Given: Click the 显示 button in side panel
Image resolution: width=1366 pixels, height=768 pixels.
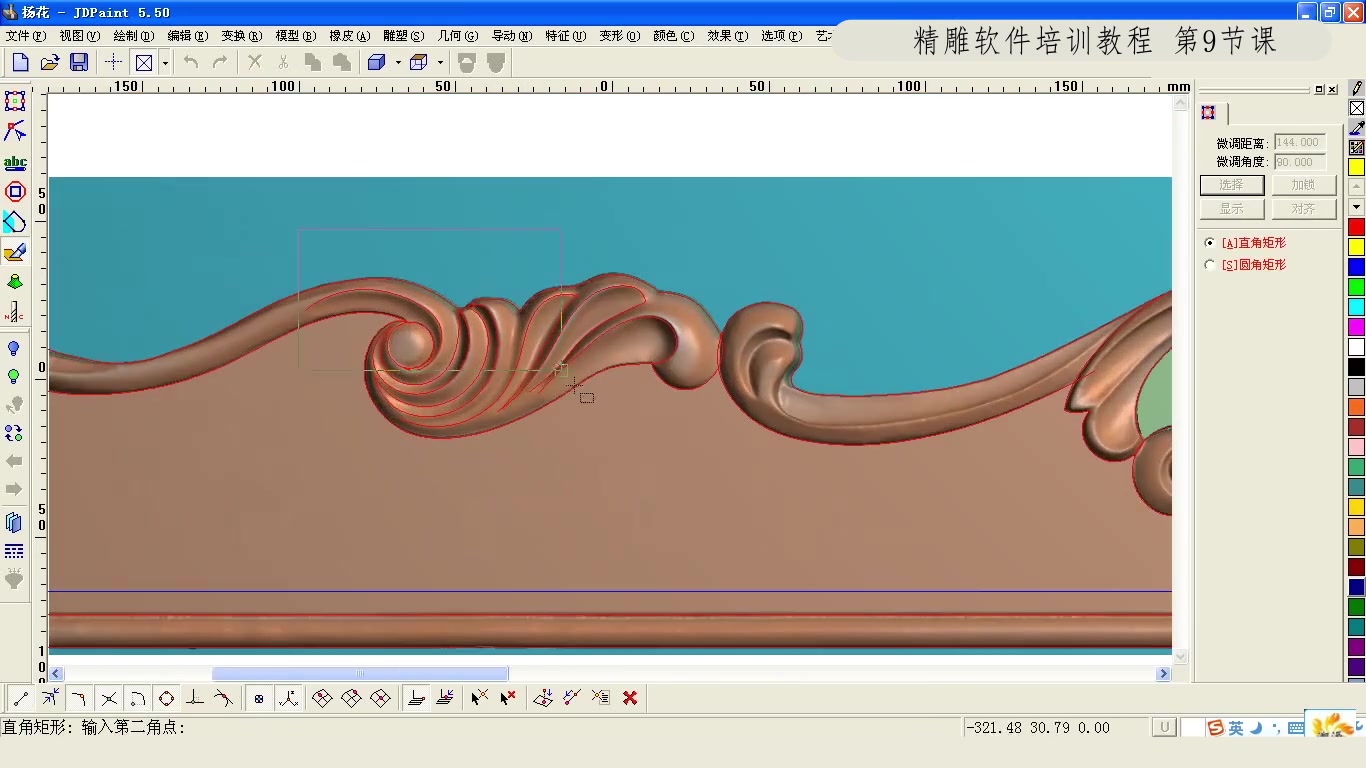Looking at the screenshot, I should coord(1232,209).
